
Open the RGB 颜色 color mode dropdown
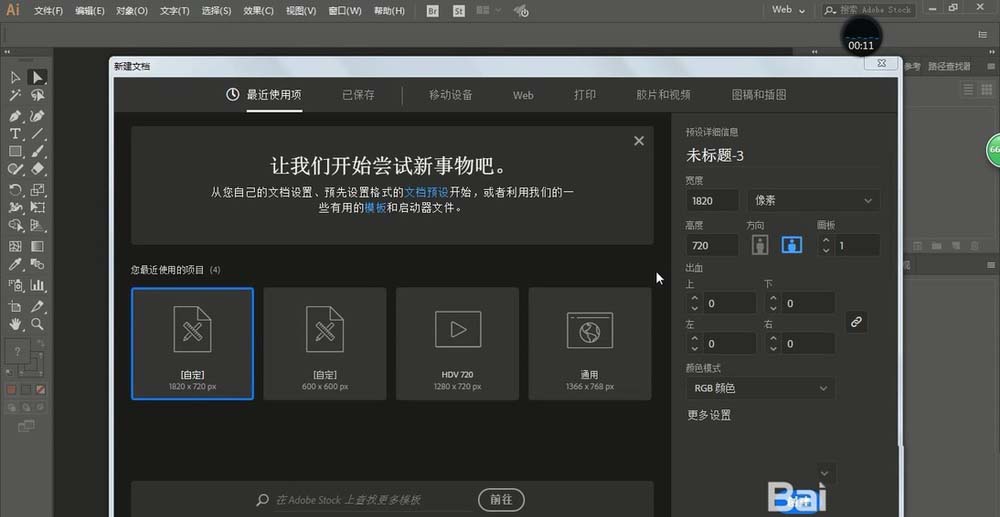(761, 388)
